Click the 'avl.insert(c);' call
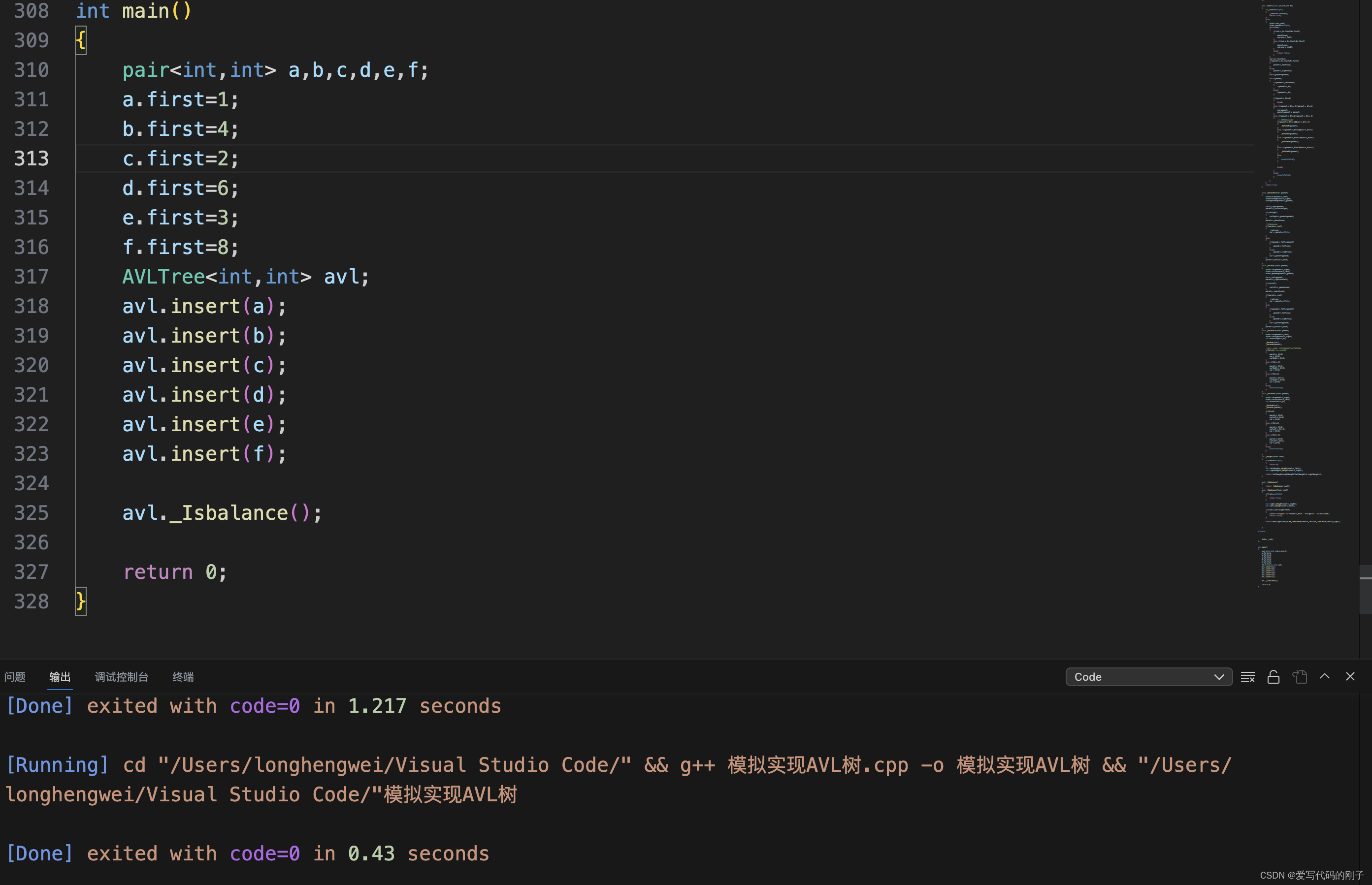1372x885 pixels. (x=204, y=365)
